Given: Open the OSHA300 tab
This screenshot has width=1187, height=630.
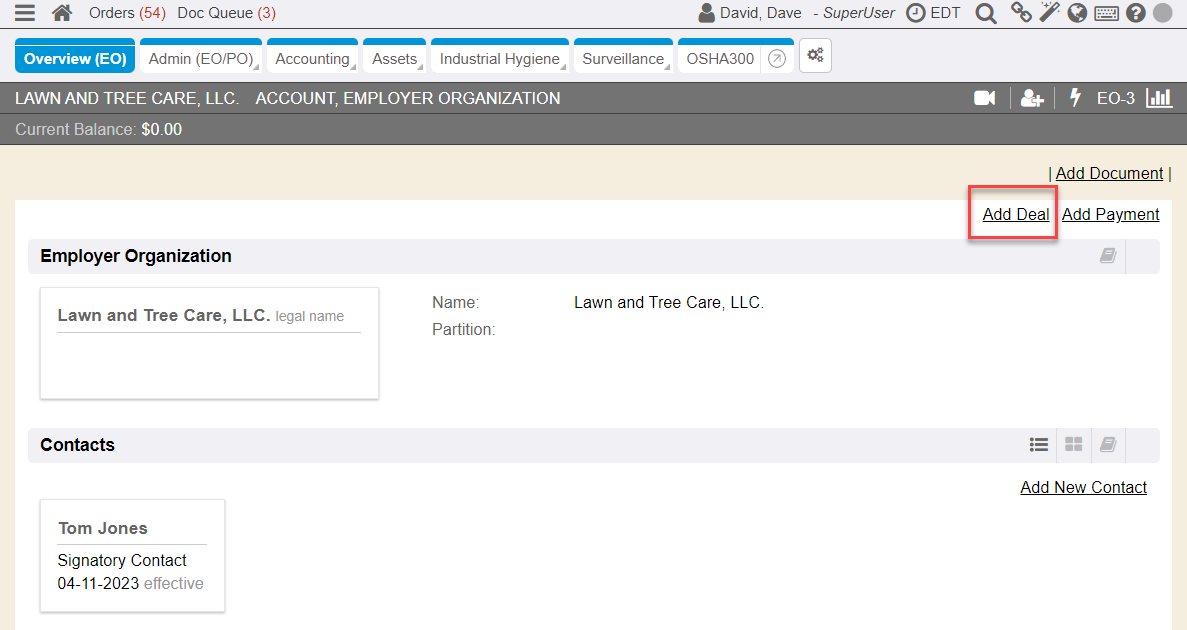Looking at the screenshot, I should pos(720,59).
